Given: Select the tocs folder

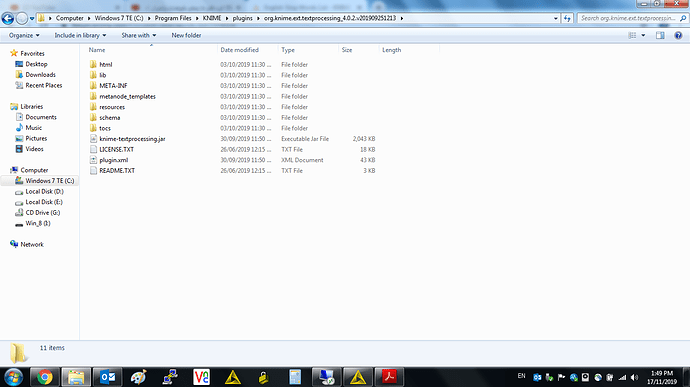Looking at the screenshot, I should point(105,128).
